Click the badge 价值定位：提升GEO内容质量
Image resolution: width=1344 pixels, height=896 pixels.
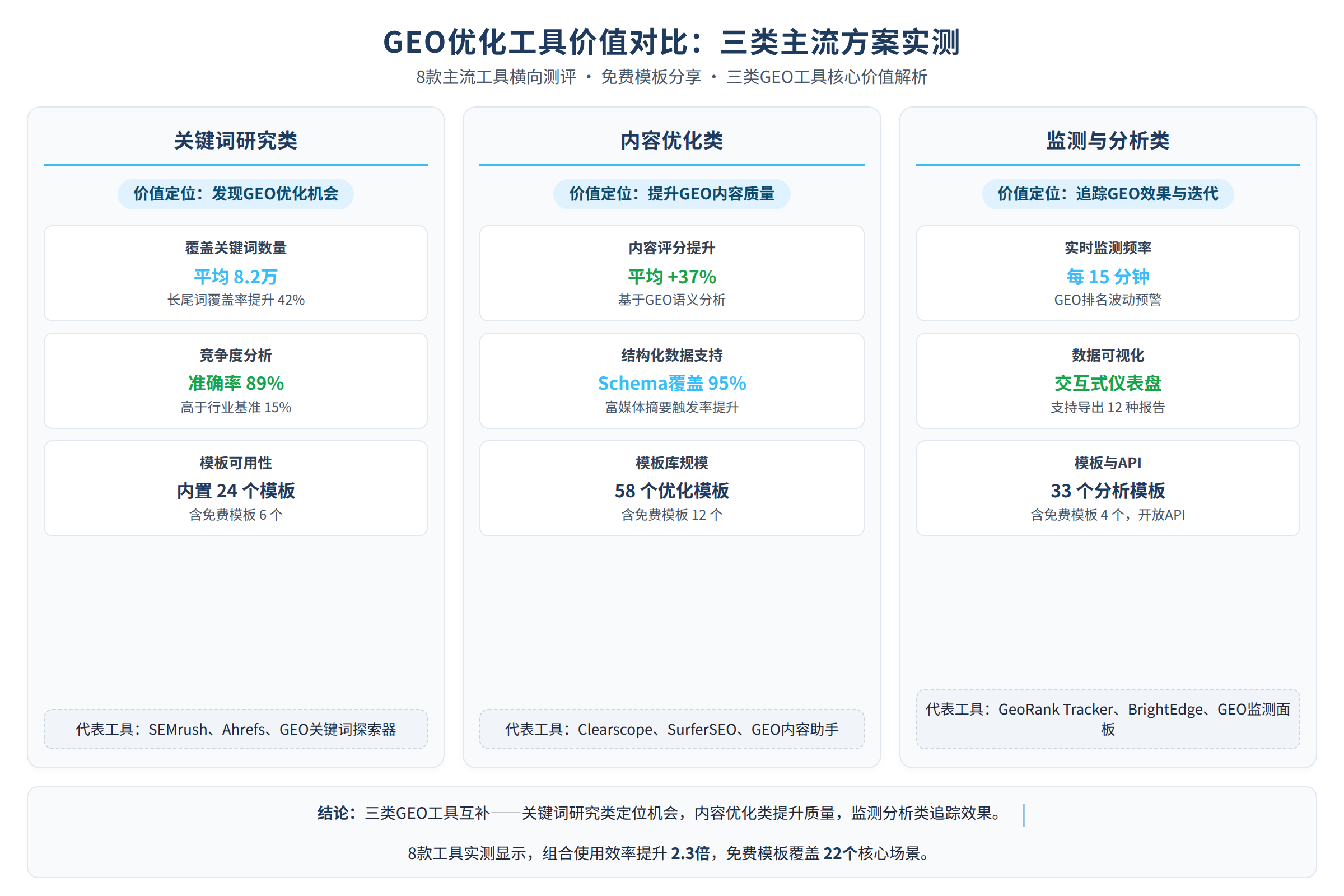pos(671,194)
